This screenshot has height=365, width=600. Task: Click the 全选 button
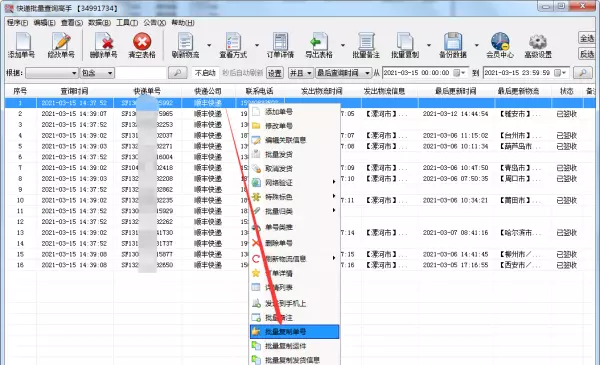click(x=587, y=38)
